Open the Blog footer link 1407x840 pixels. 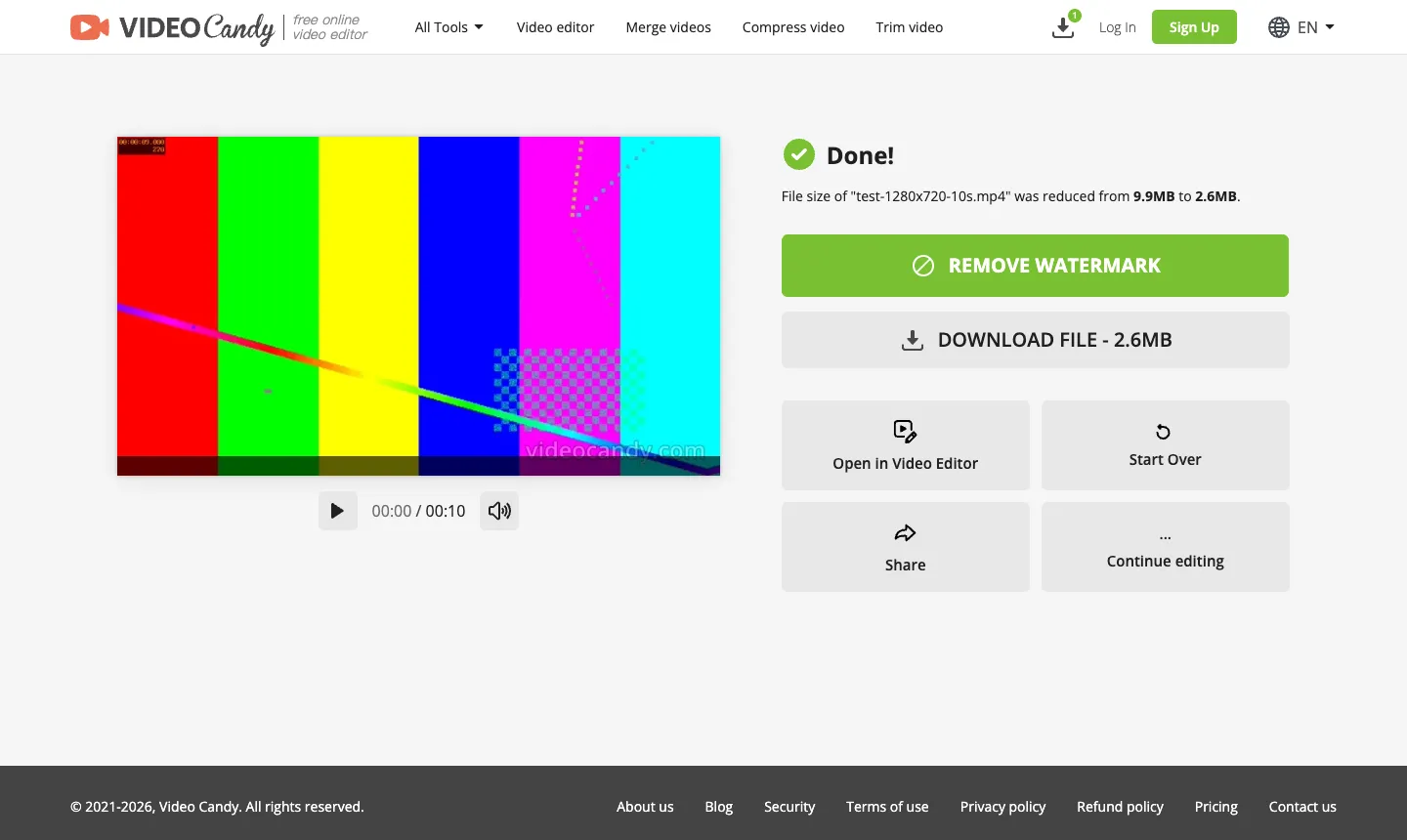718,807
